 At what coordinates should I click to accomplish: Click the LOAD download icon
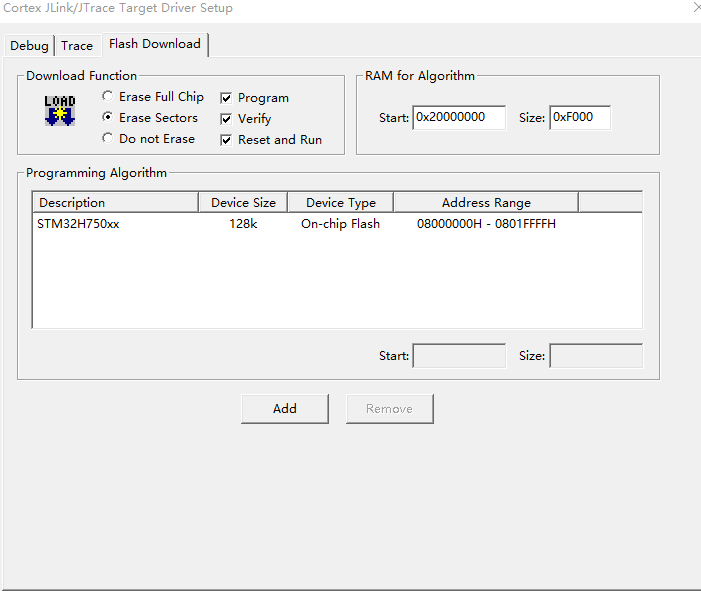pyautogui.click(x=60, y=110)
